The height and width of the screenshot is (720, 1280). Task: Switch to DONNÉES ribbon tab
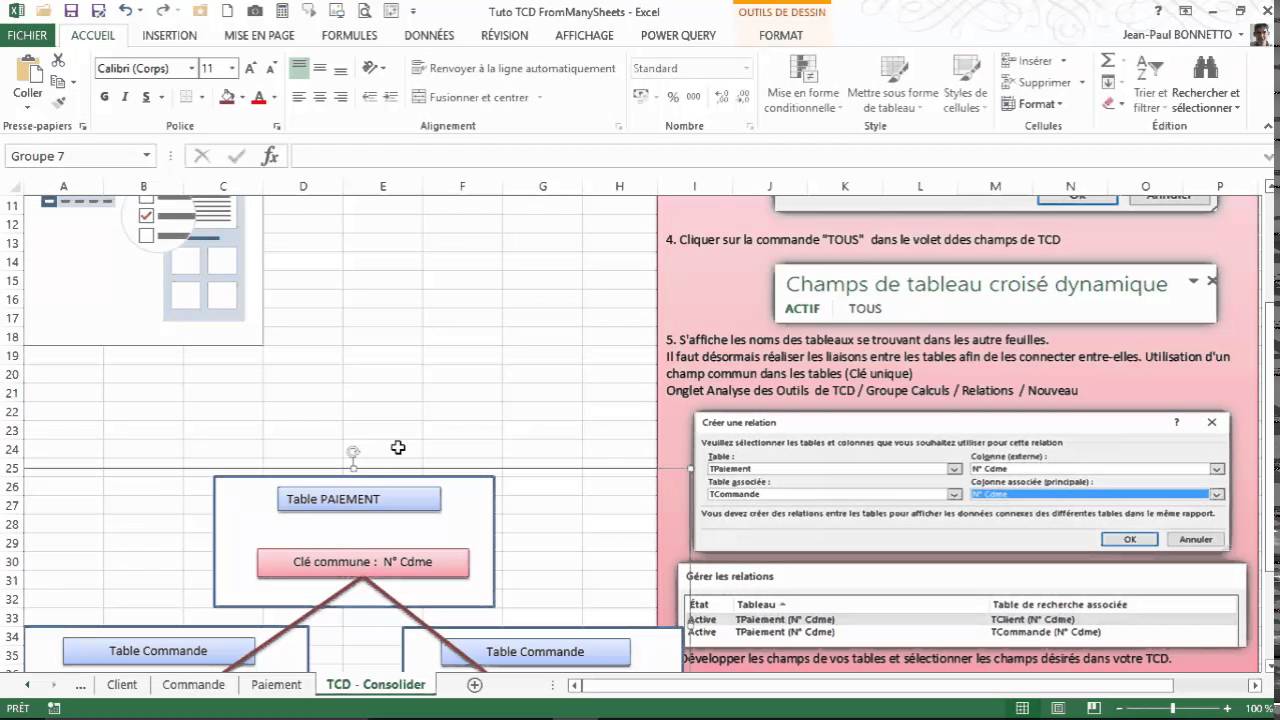coord(429,35)
